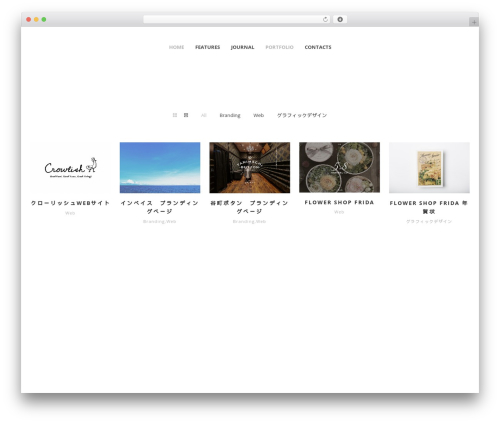This screenshot has height=423, width=500.
Task: Open the FLOWER SHOP FRIDA 年賀状 title link
Action: [429, 207]
